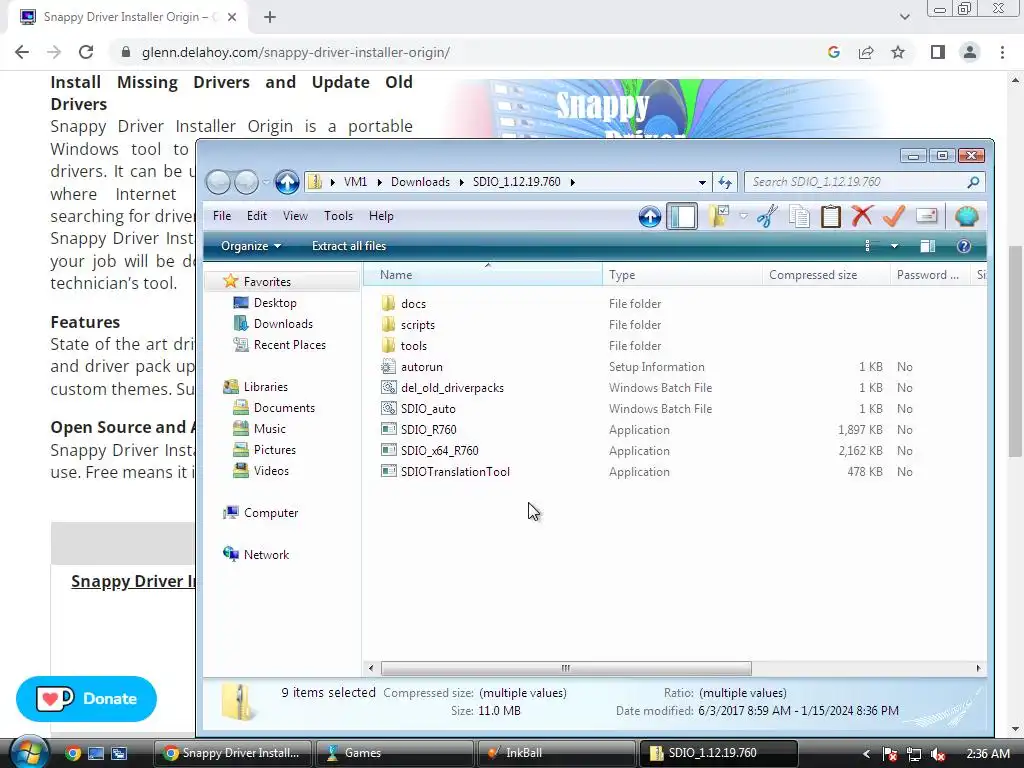This screenshot has height=768, width=1024.
Task: Paste using the clipboard icon
Action: [x=831, y=216]
